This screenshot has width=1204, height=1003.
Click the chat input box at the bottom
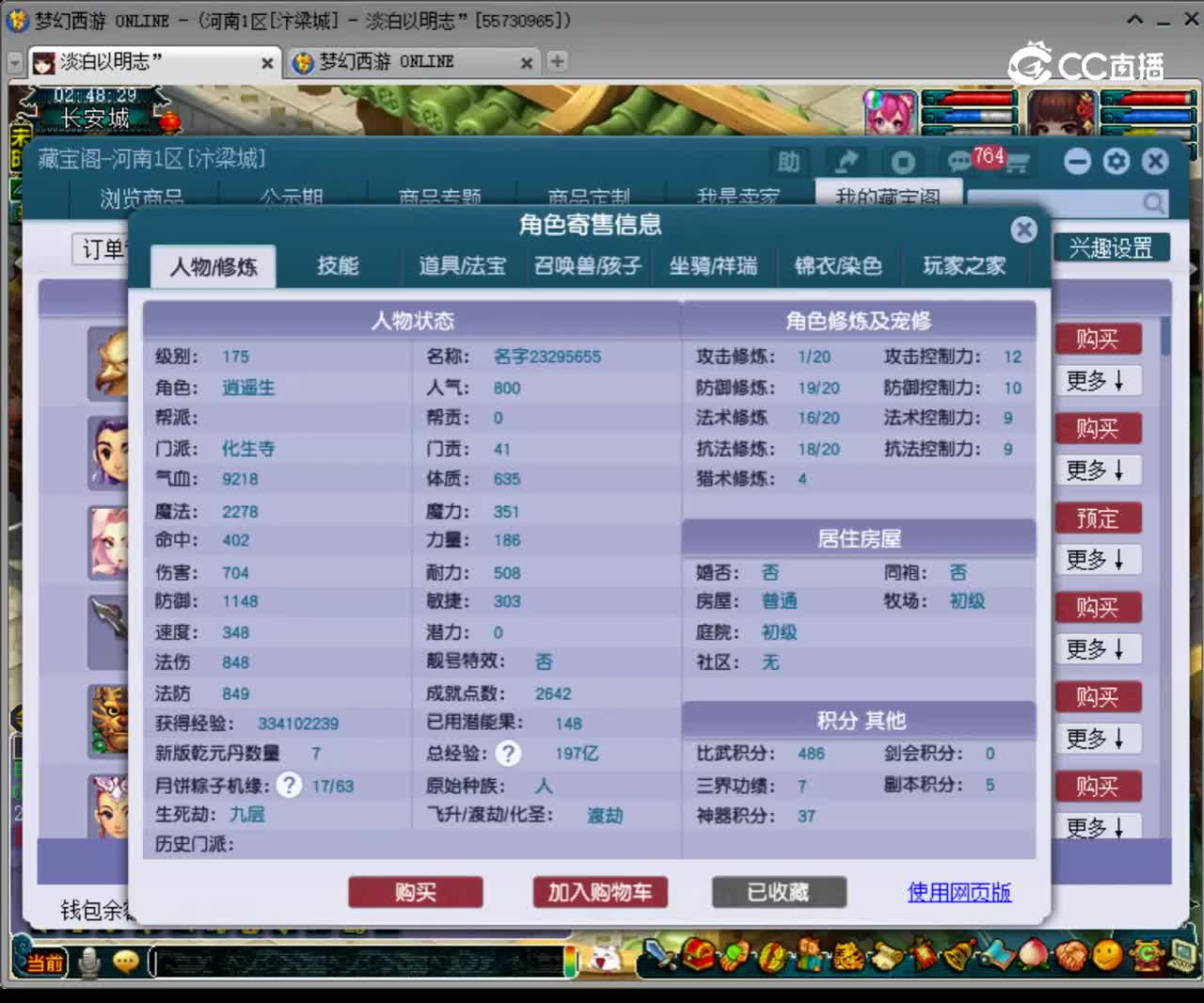click(357, 961)
